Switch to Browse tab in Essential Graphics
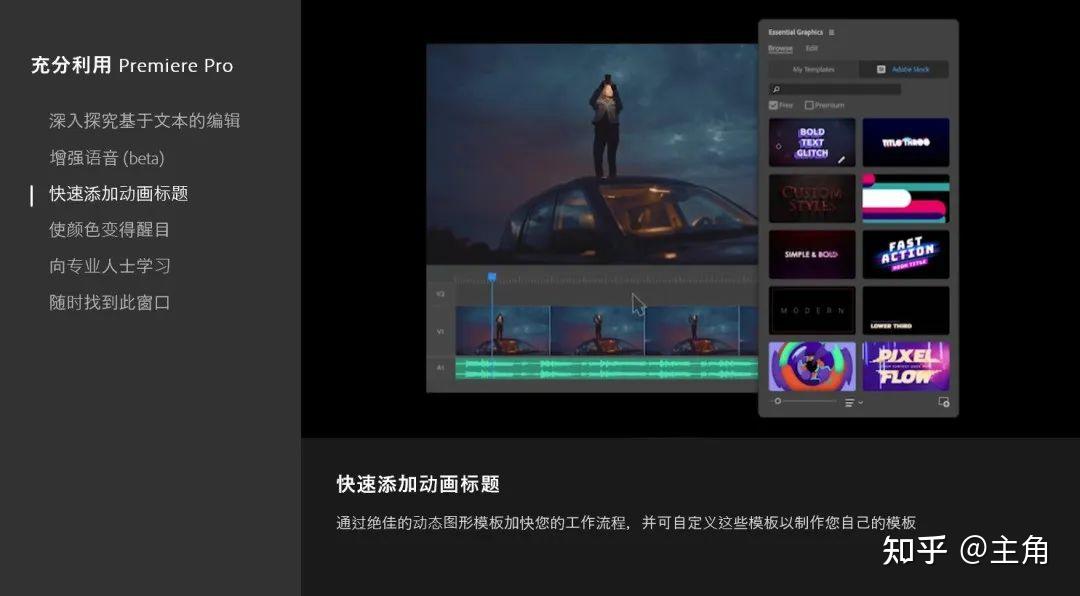 tap(780, 48)
